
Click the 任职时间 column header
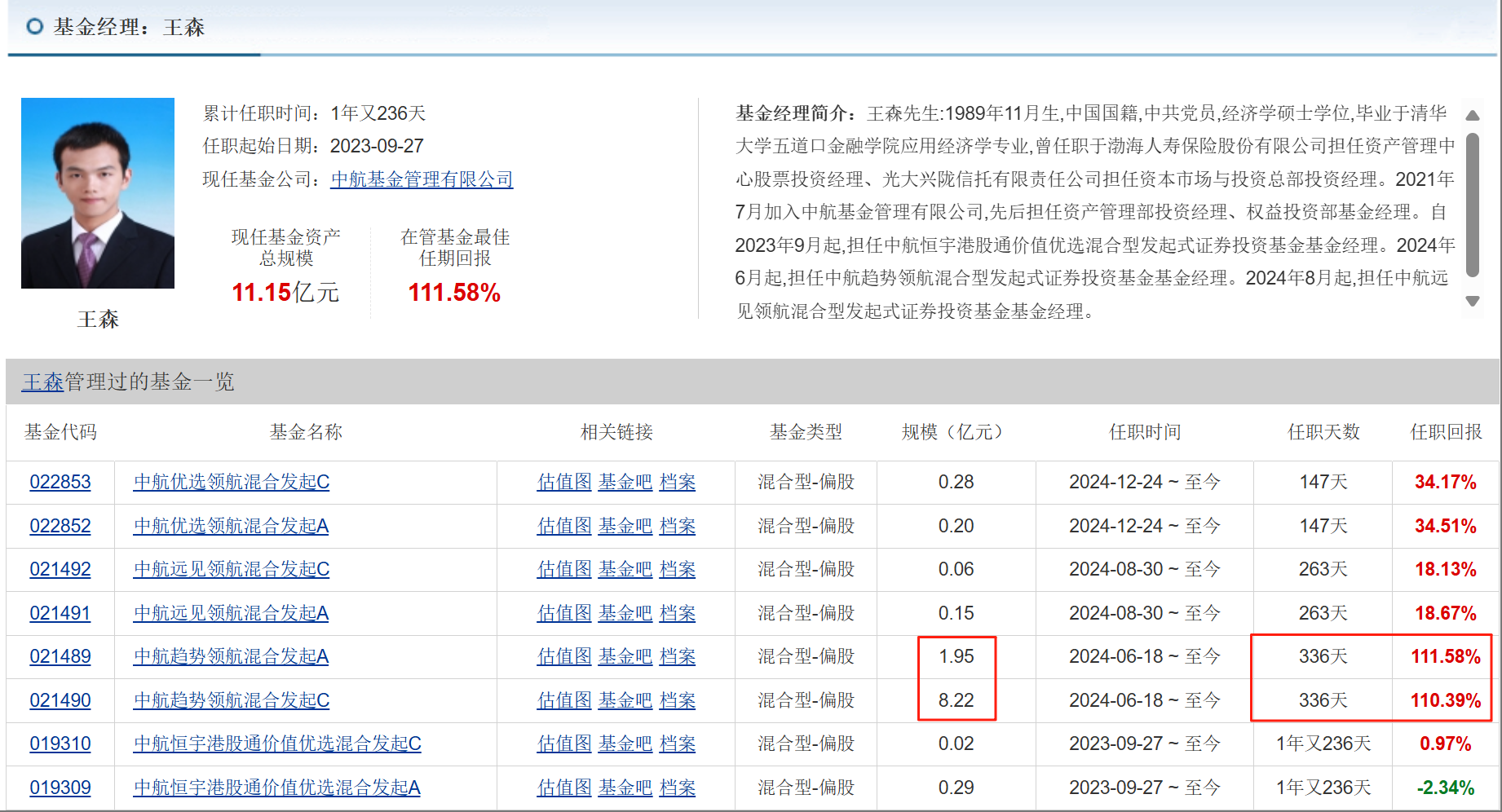pyautogui.click(x=1145, y=432)
